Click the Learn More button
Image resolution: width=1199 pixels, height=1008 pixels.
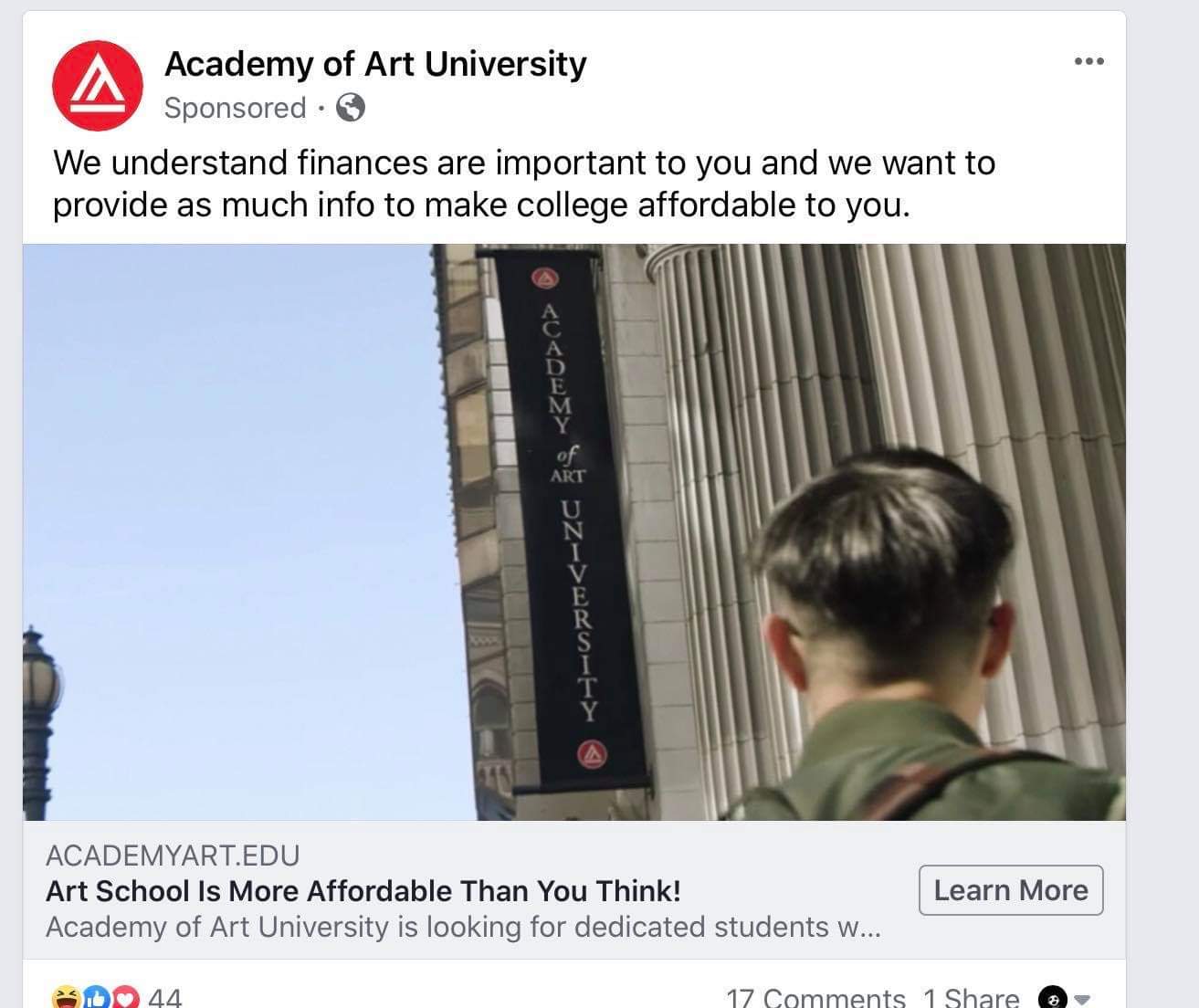point(1011,890)
